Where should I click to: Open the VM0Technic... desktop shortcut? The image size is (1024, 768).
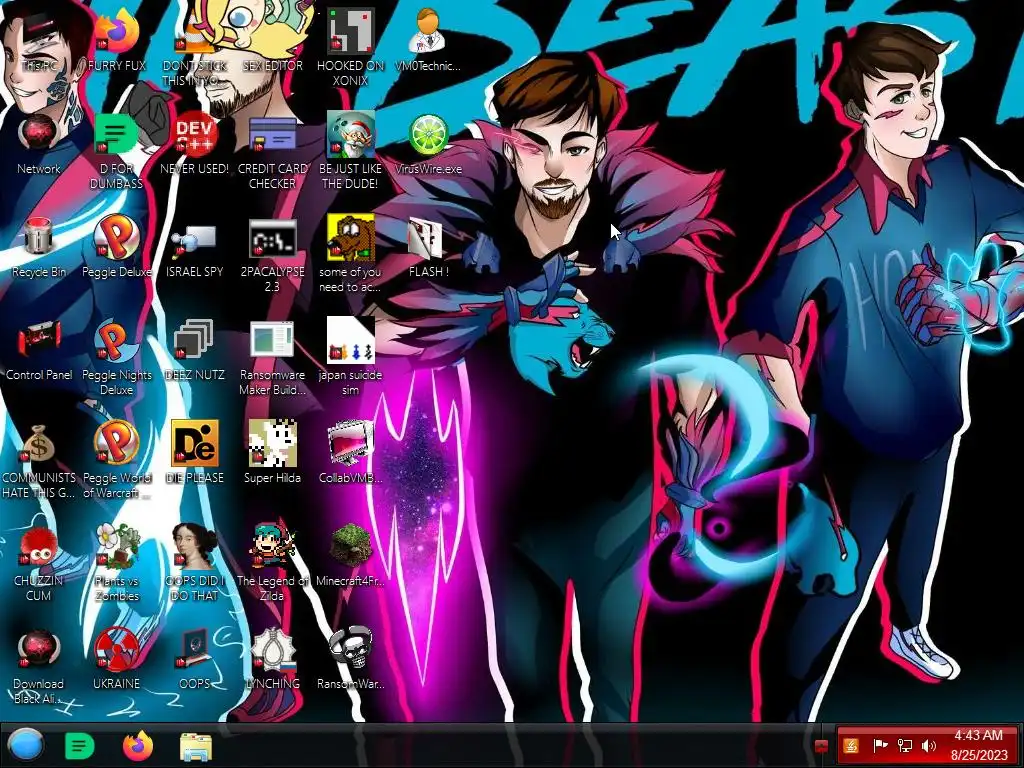click(428, 40)
